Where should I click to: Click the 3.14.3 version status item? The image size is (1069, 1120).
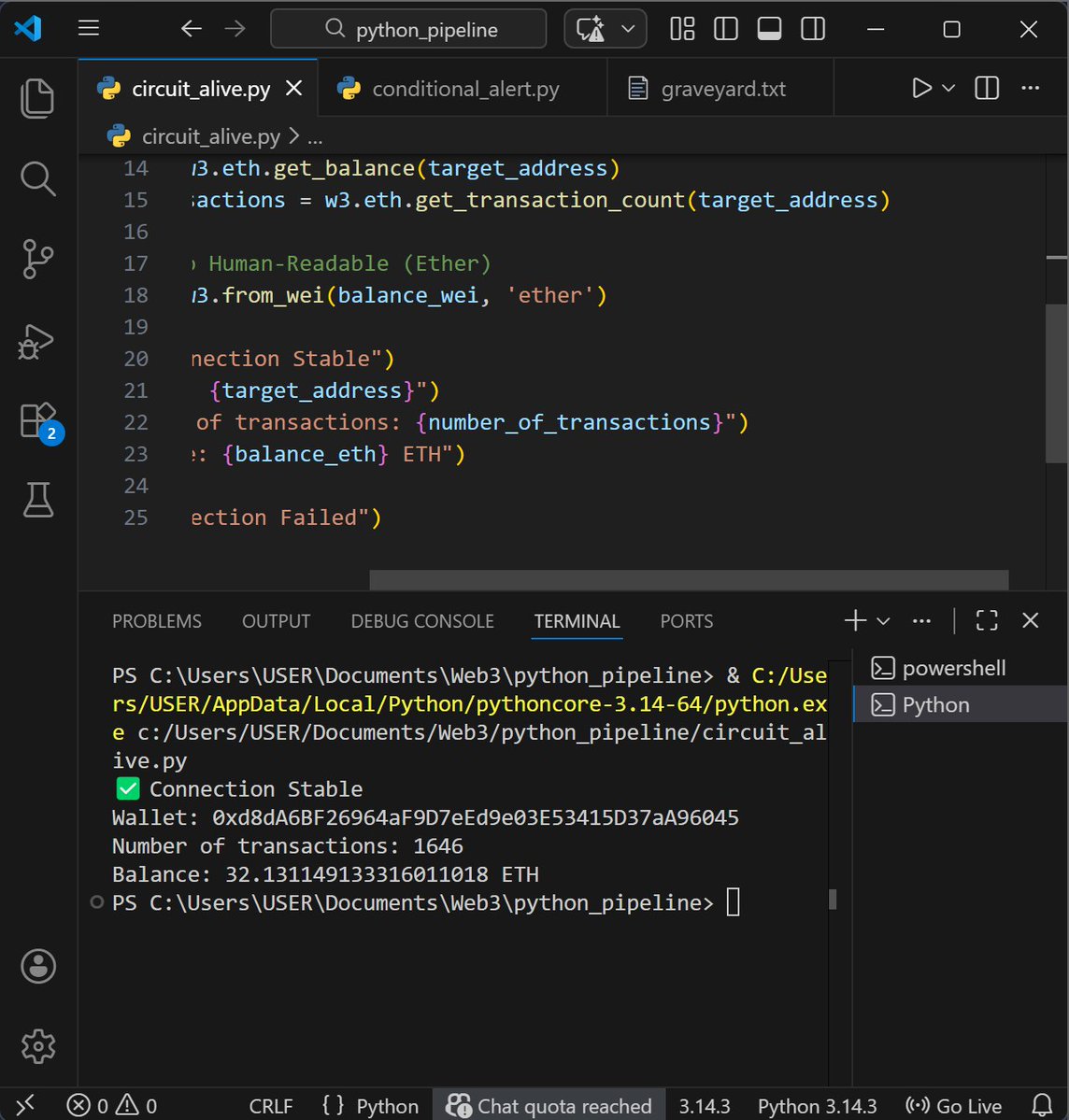pyautogui.click(x=705, y=1106)
